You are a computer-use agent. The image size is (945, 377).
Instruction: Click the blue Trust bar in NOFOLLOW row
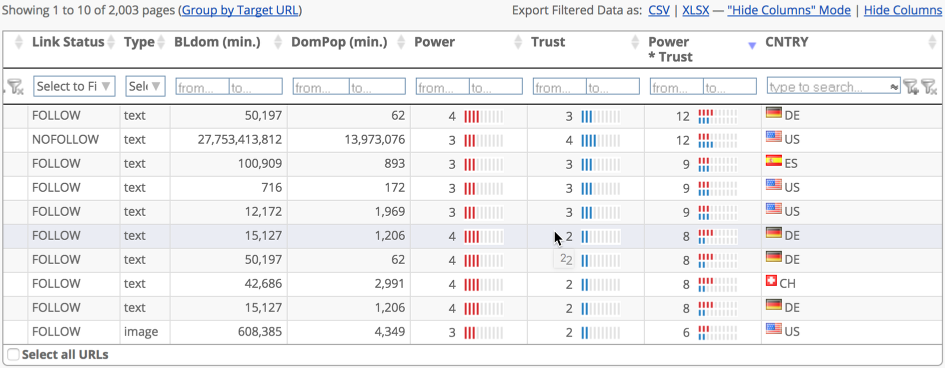pos(600,140)
